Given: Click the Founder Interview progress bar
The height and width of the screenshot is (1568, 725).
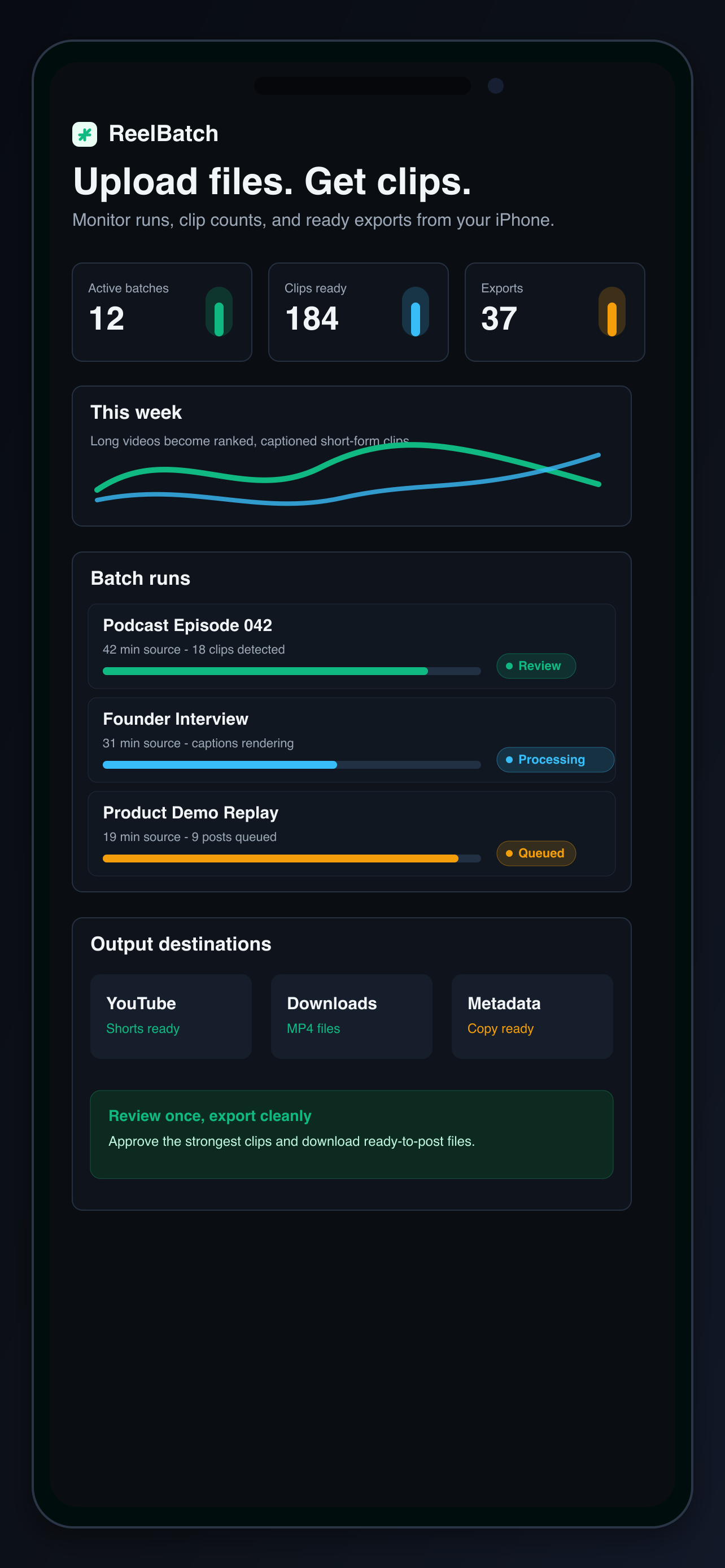Looking at the screenshot, I should click(x=291, y=764).
